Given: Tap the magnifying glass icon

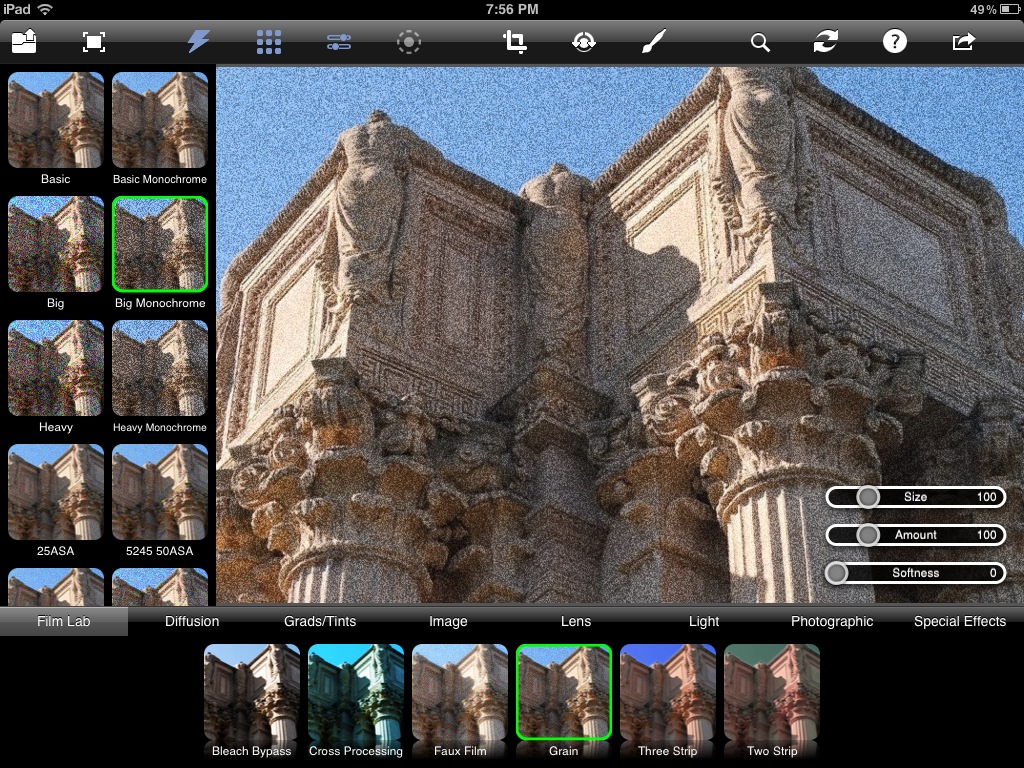Looking at the screenshot, I should 760,42.
